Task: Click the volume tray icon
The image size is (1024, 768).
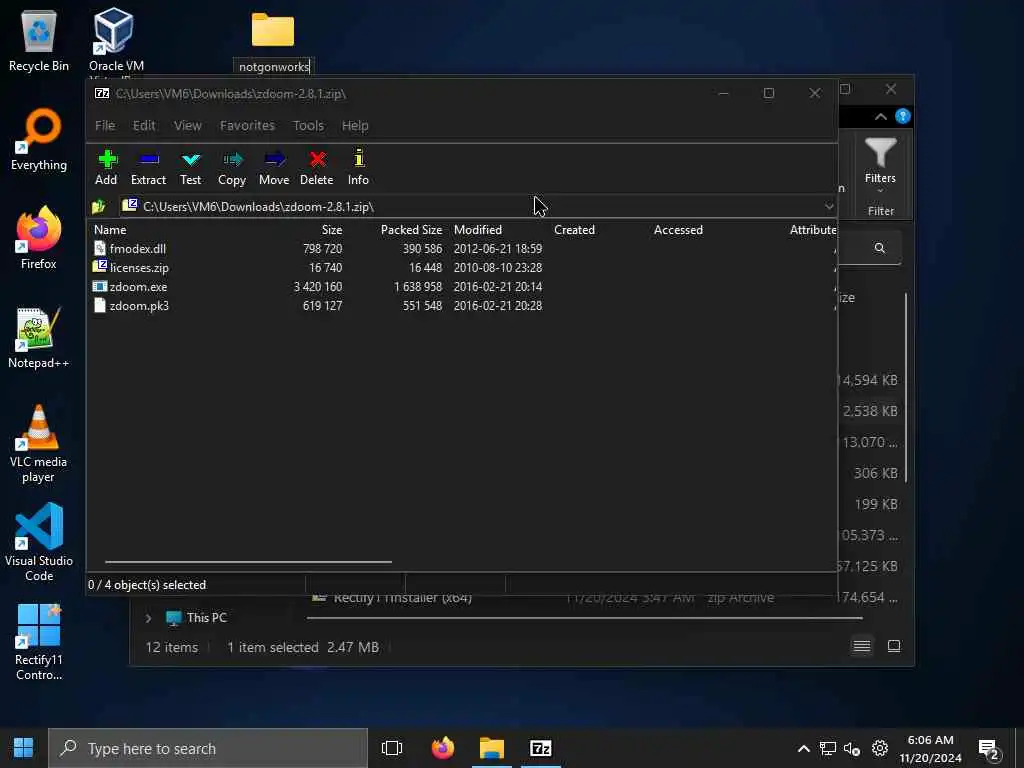Action: (x=852, y=748)
